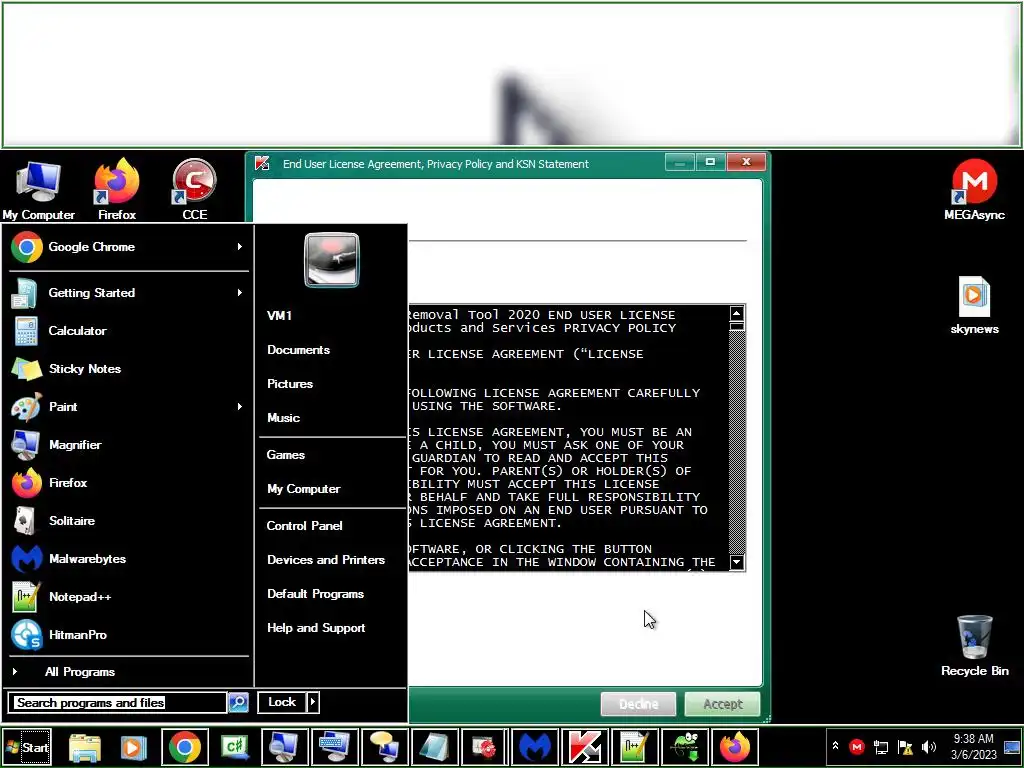This screenshot has width=1024, height=768.
Task: Switch to Malwarebytes in the taskbar
Action: 535,747
